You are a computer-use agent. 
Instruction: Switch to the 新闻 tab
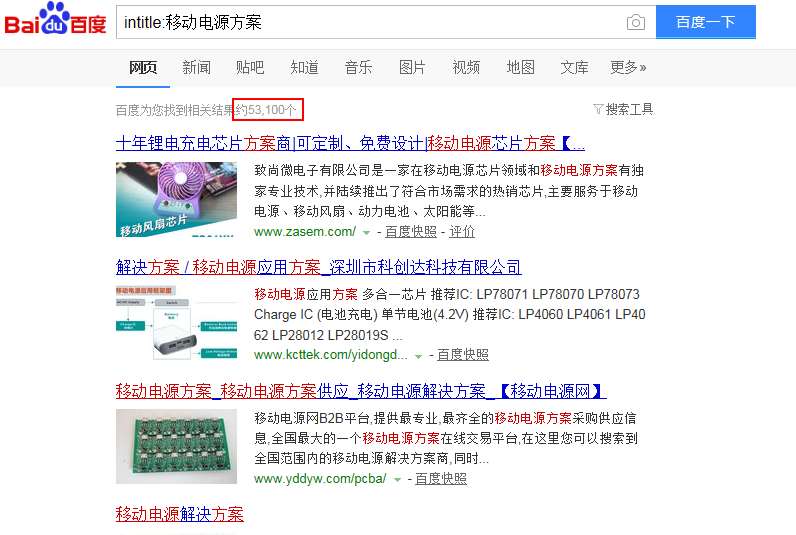click(x=196, y=67)
